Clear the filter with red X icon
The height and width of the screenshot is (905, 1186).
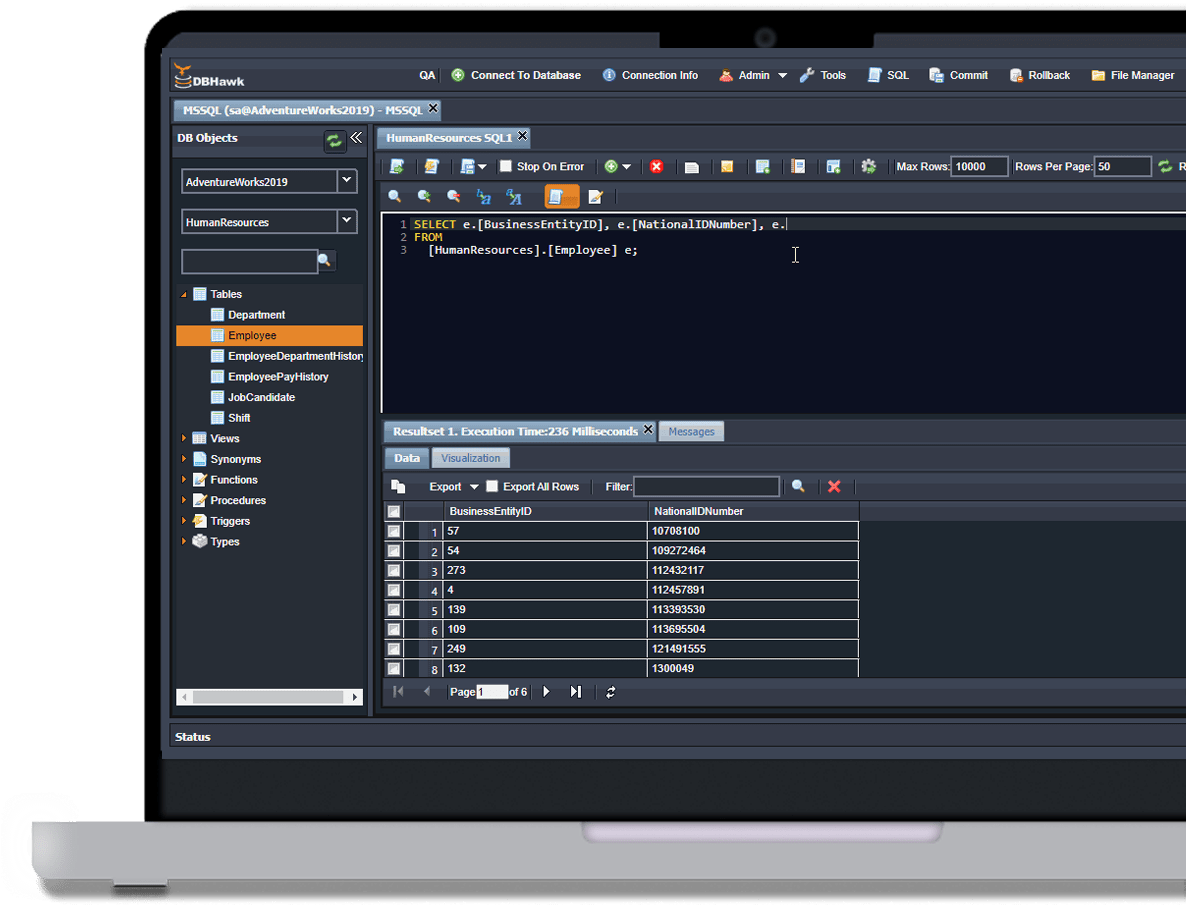point(834,487)
